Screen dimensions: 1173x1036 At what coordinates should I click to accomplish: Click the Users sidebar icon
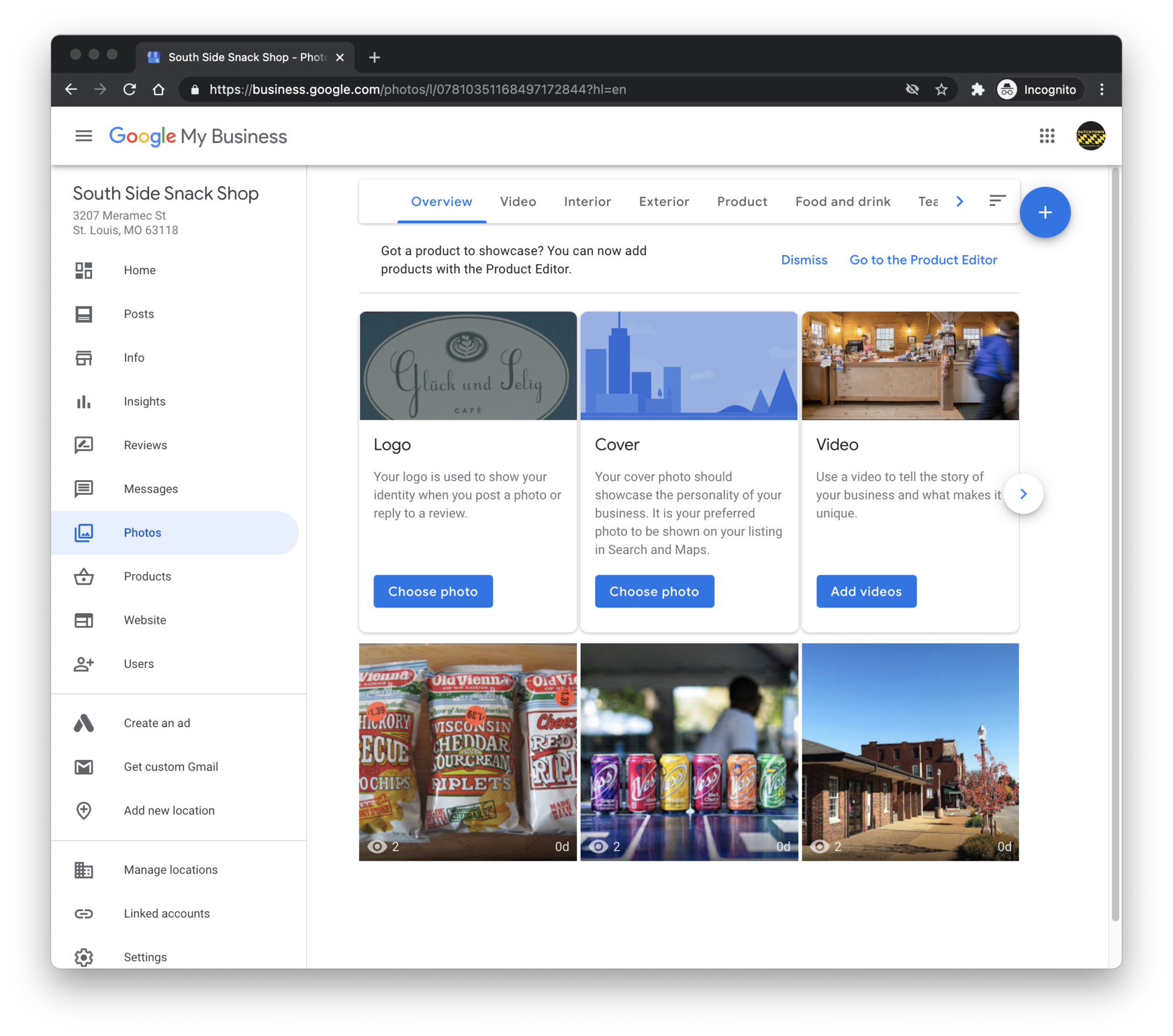point(84,663)
